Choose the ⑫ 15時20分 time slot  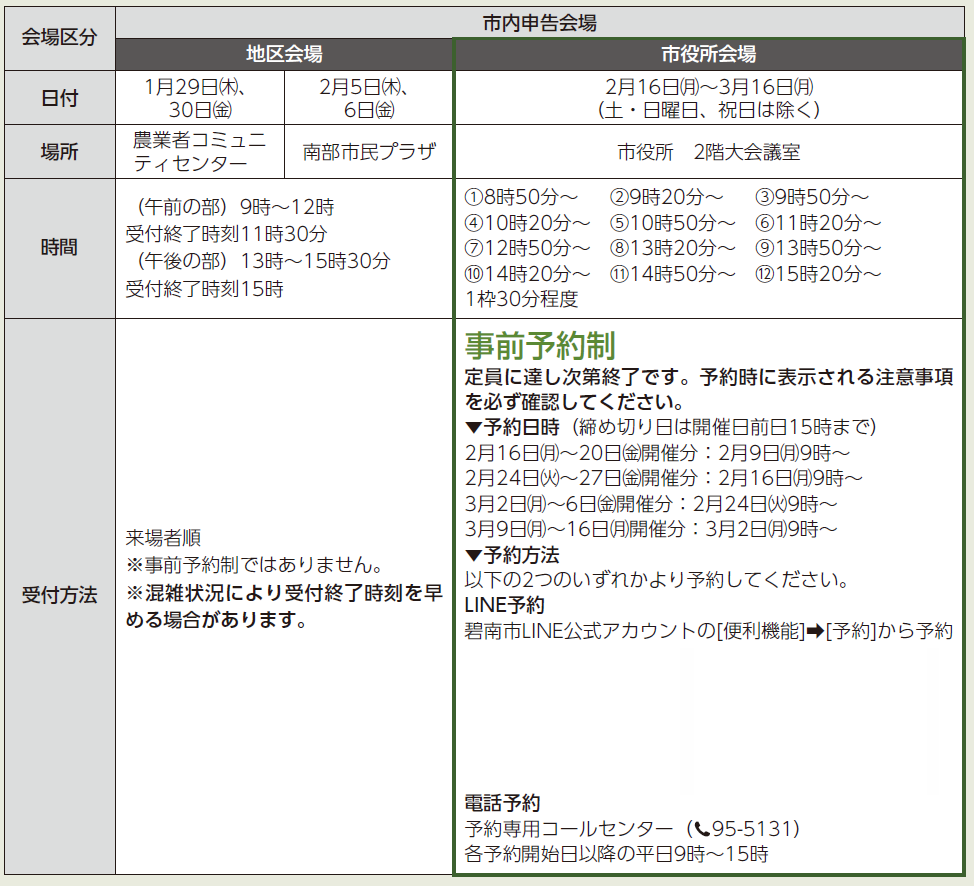(818, 273)
